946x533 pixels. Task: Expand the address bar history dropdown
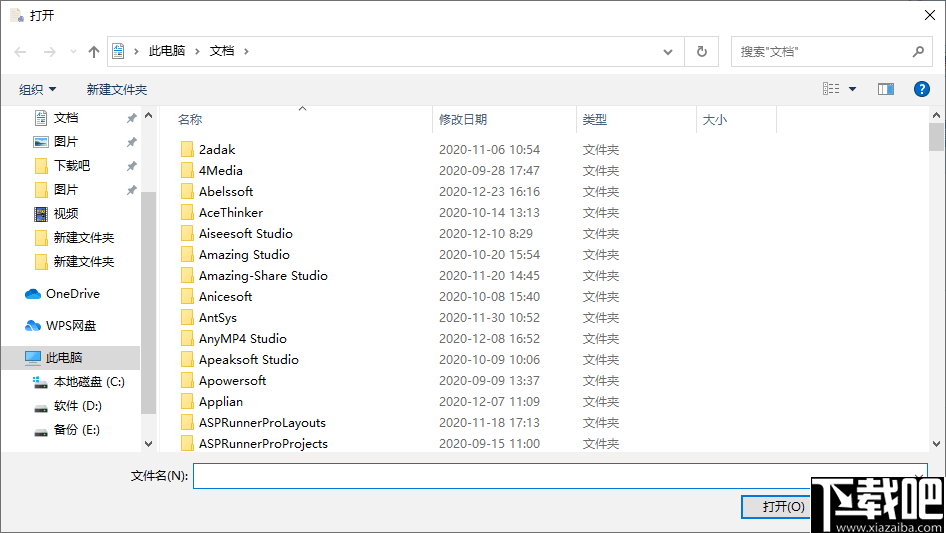point(668,52)
